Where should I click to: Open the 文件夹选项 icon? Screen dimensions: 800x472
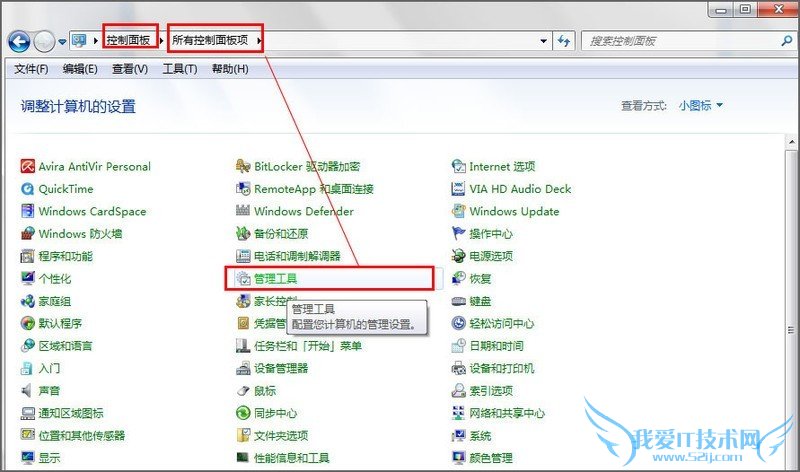pos(243,435)
